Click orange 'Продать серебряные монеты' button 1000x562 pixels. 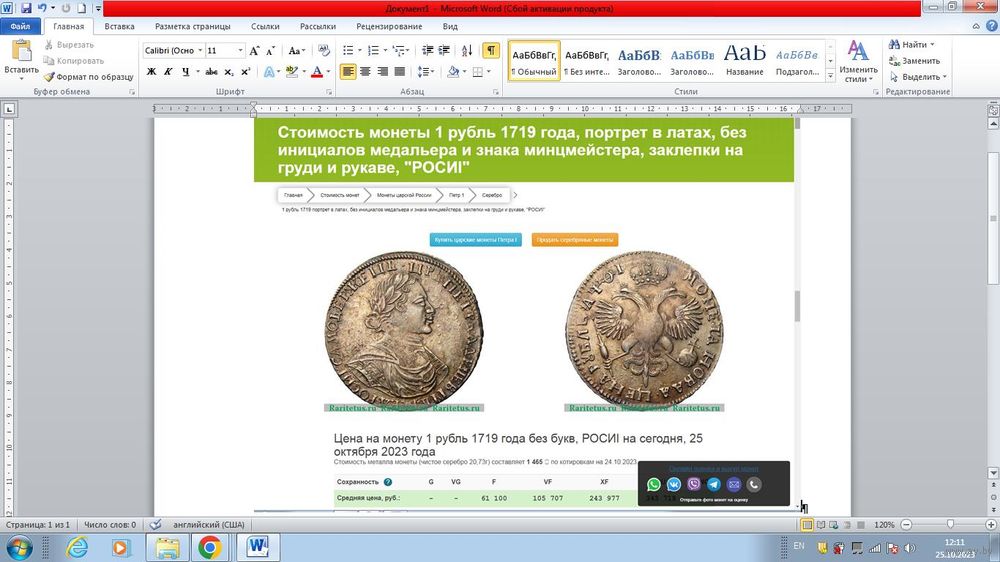point(575,240)
